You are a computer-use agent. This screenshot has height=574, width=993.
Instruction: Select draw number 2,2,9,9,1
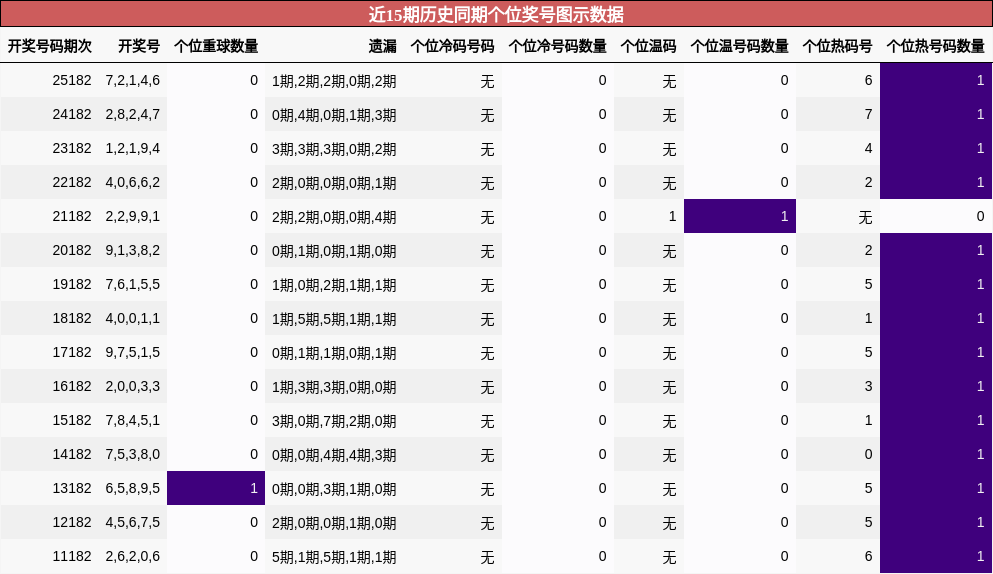[132, 217]
